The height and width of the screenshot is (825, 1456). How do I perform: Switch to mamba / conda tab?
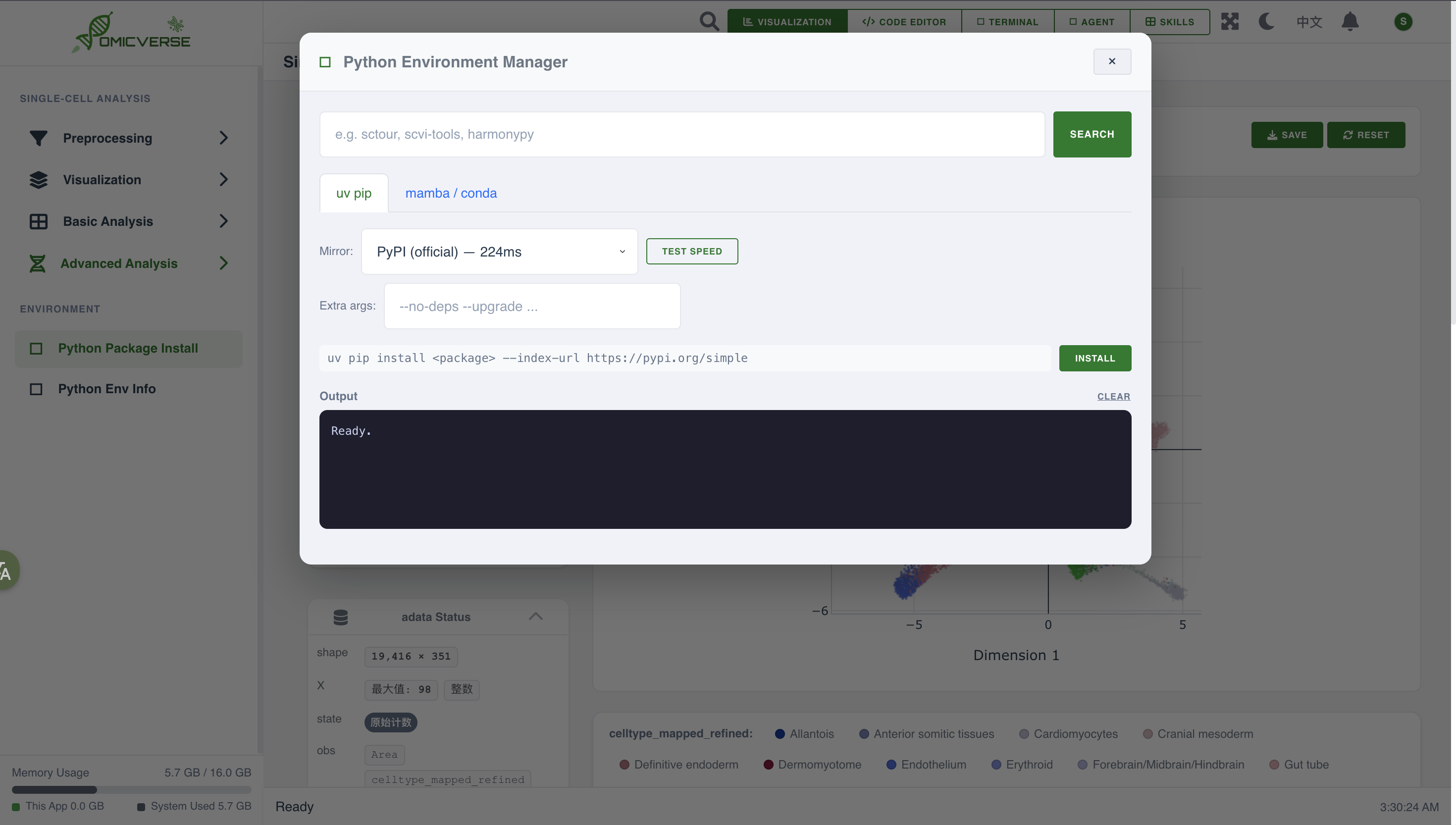pyautogui.click(x=450, y=193)
